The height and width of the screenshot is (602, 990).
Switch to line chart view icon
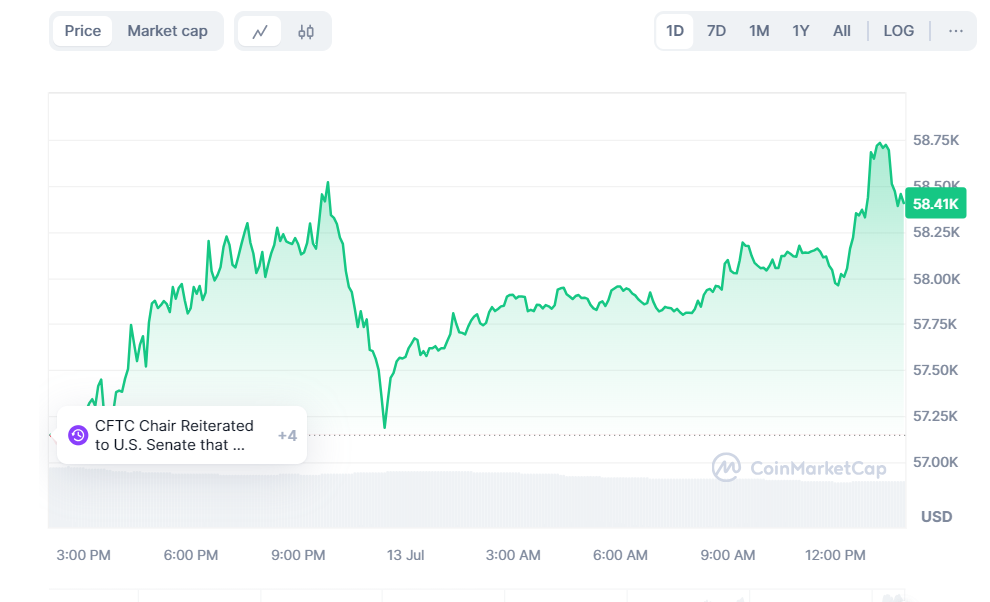point(259,32)
